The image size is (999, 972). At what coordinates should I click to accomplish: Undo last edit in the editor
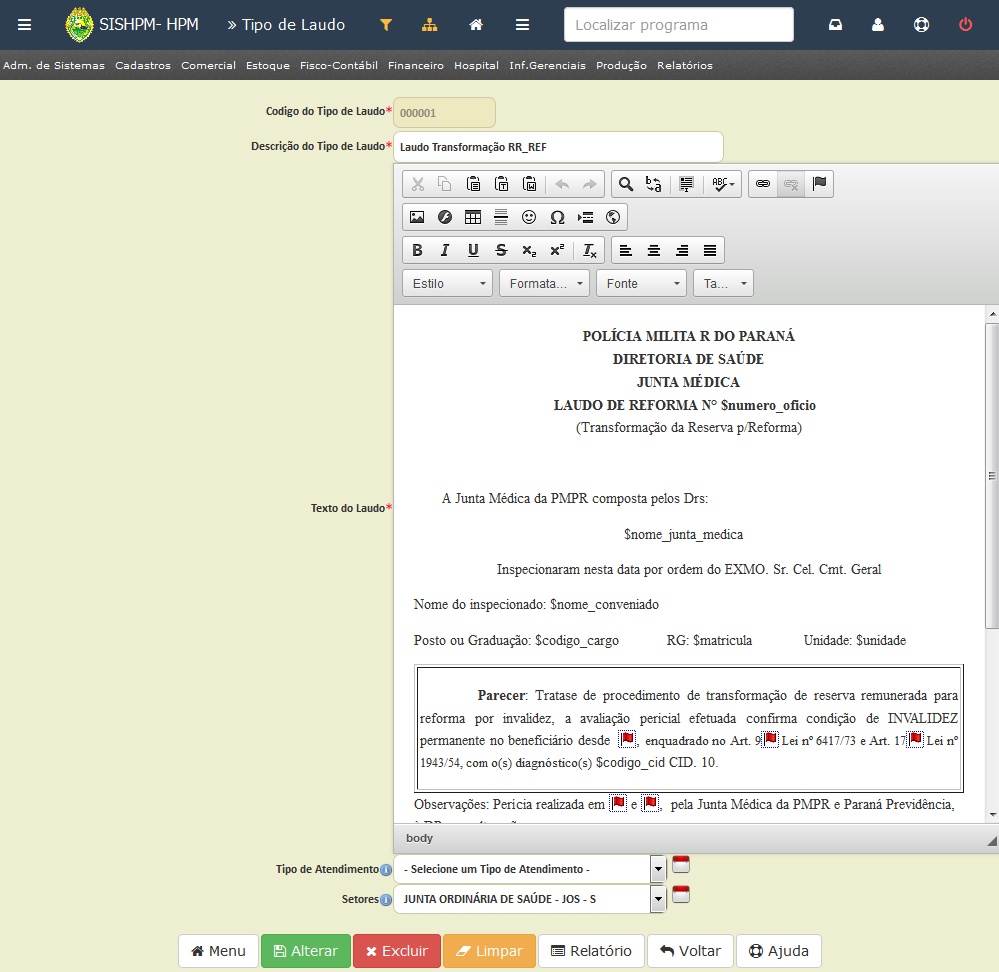562,184
